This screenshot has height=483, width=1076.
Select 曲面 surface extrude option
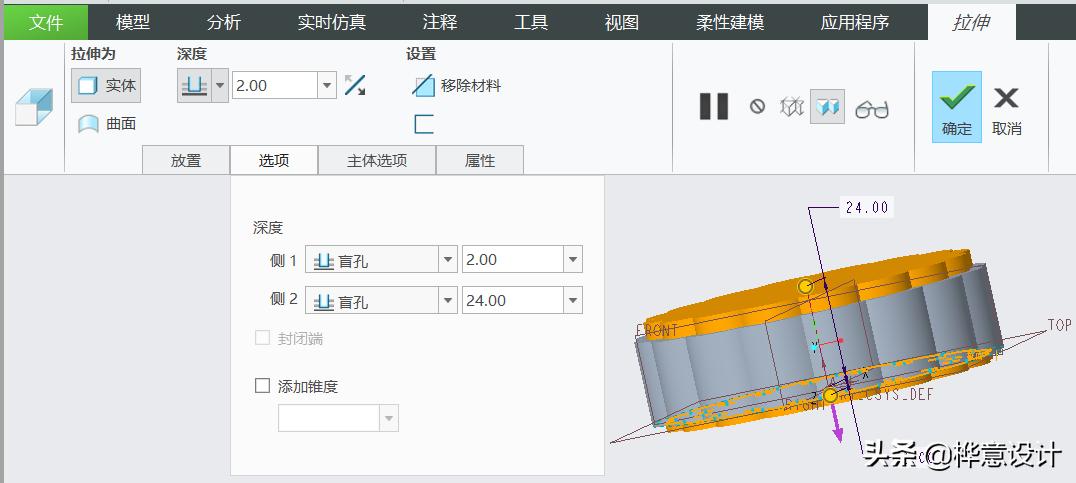click(x=107, y=124)
